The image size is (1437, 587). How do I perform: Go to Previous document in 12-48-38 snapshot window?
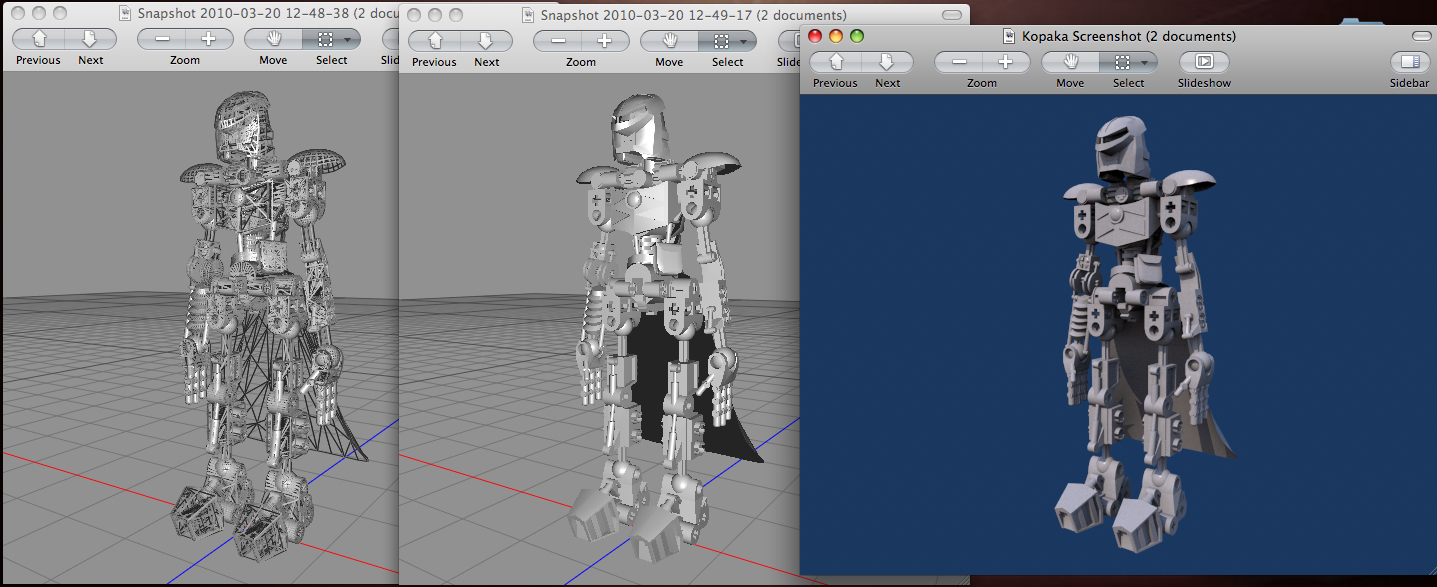[x=39, y=39]
